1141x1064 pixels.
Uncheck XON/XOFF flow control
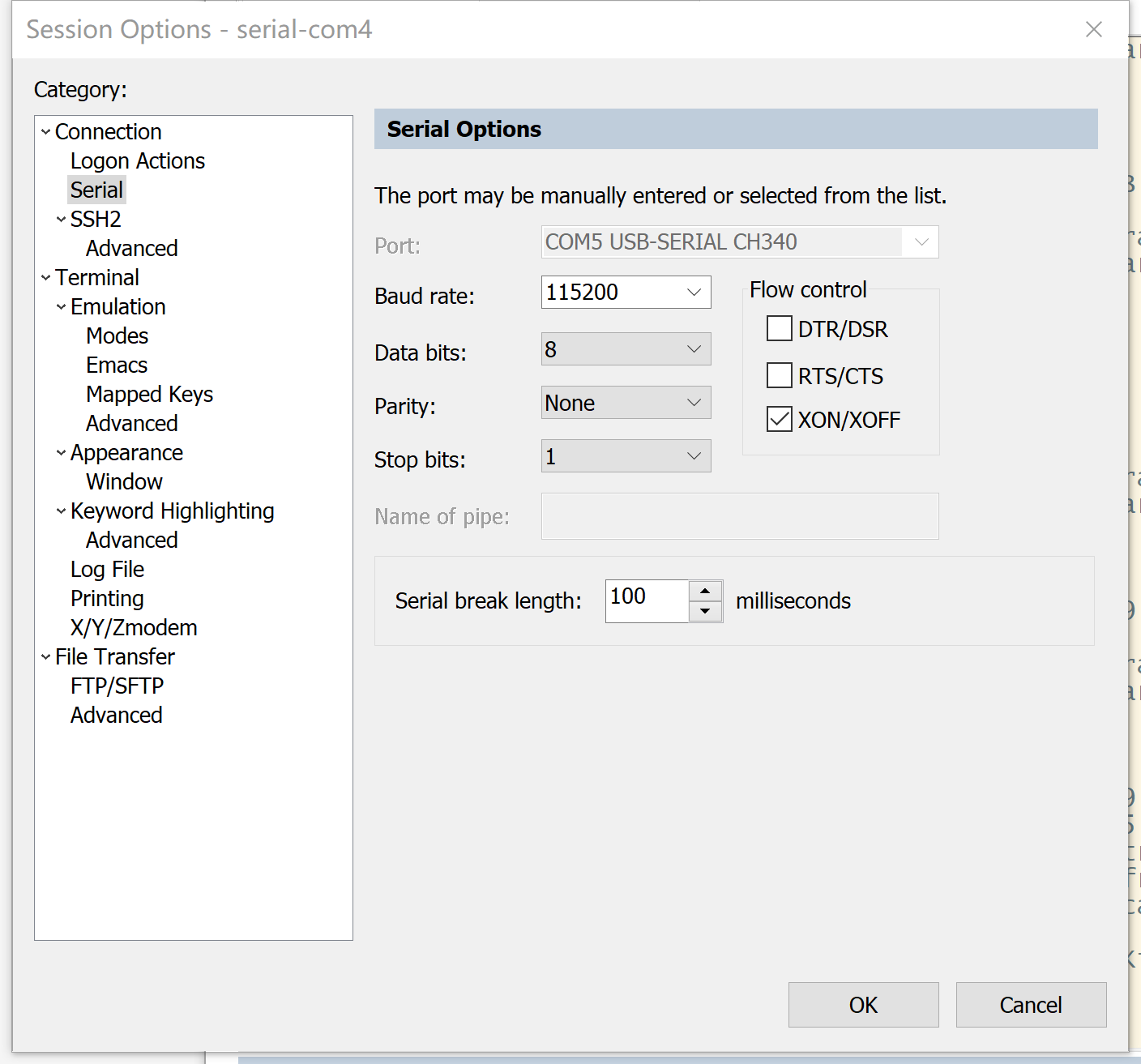coord(780,419)
